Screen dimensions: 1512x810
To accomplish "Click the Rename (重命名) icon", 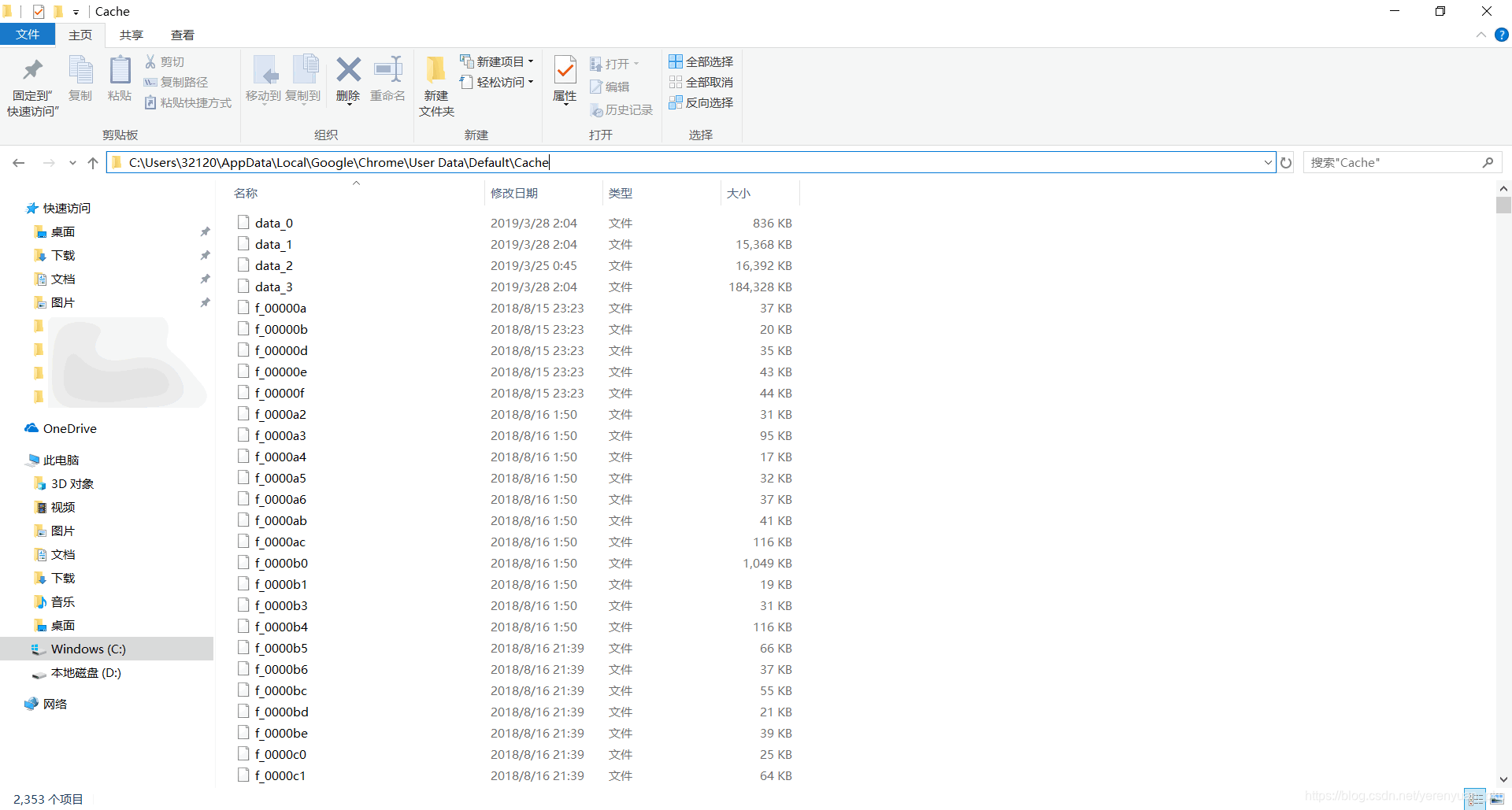I will 388,69.
